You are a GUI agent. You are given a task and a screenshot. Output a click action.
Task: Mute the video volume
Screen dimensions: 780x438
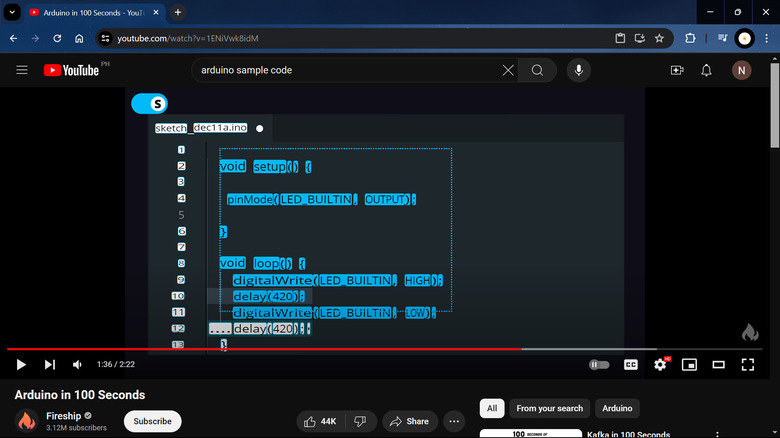click(78, 365)
